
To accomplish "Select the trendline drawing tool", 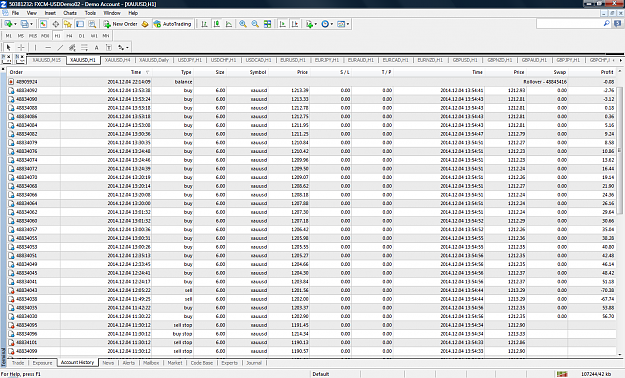I will coord(60,47).
